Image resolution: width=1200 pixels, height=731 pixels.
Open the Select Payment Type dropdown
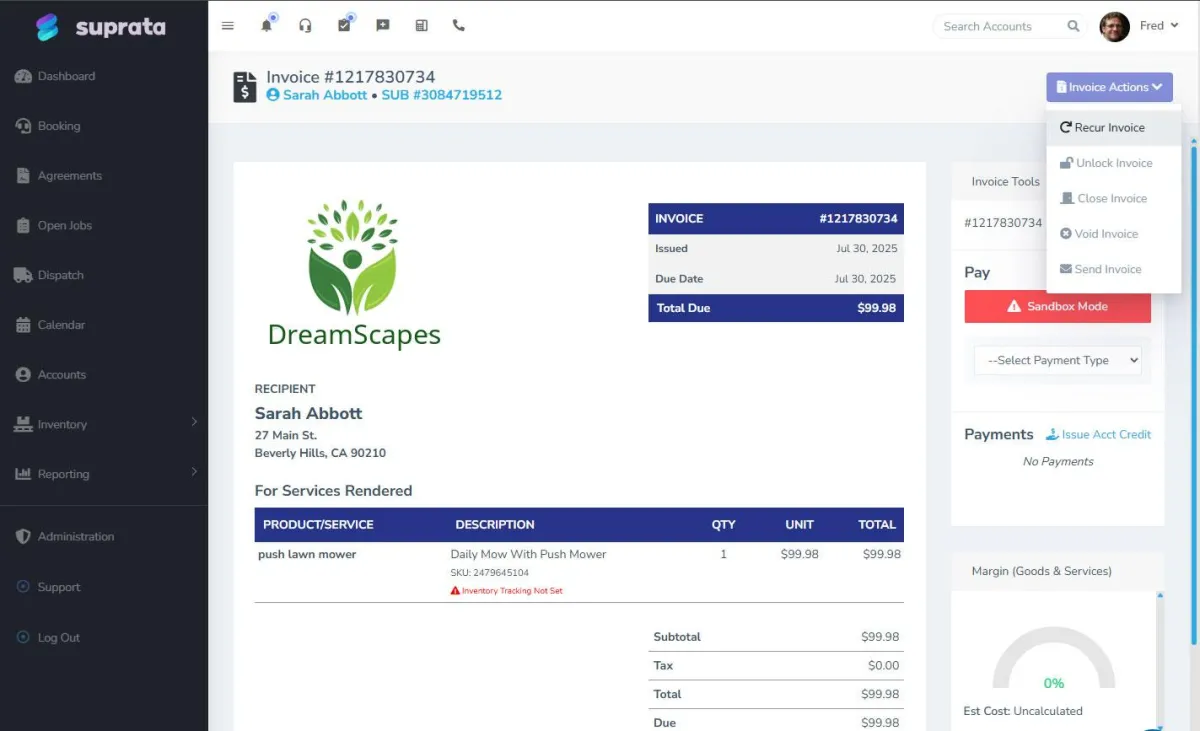point(1057,360)
